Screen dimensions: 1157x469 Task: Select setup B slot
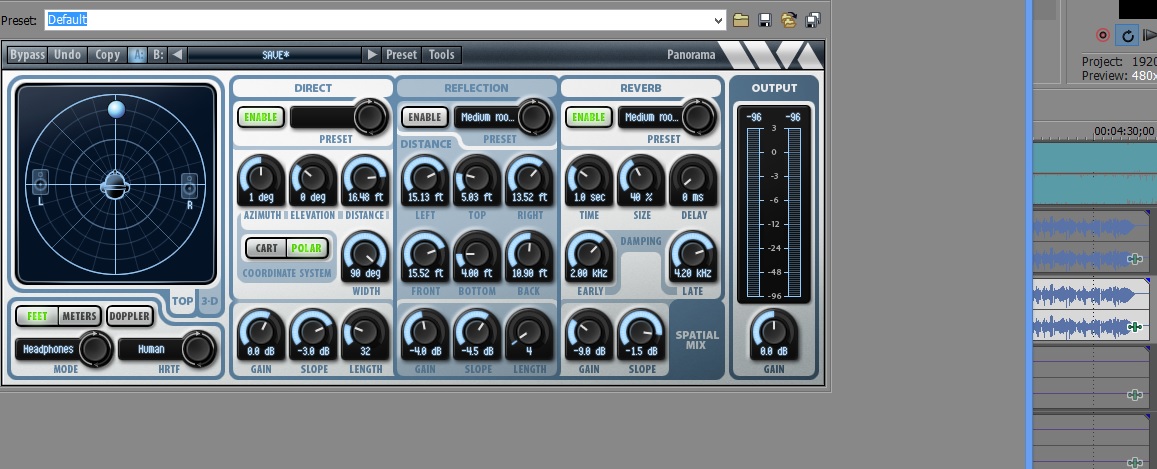pyautogui.click(x=157, y=55)
